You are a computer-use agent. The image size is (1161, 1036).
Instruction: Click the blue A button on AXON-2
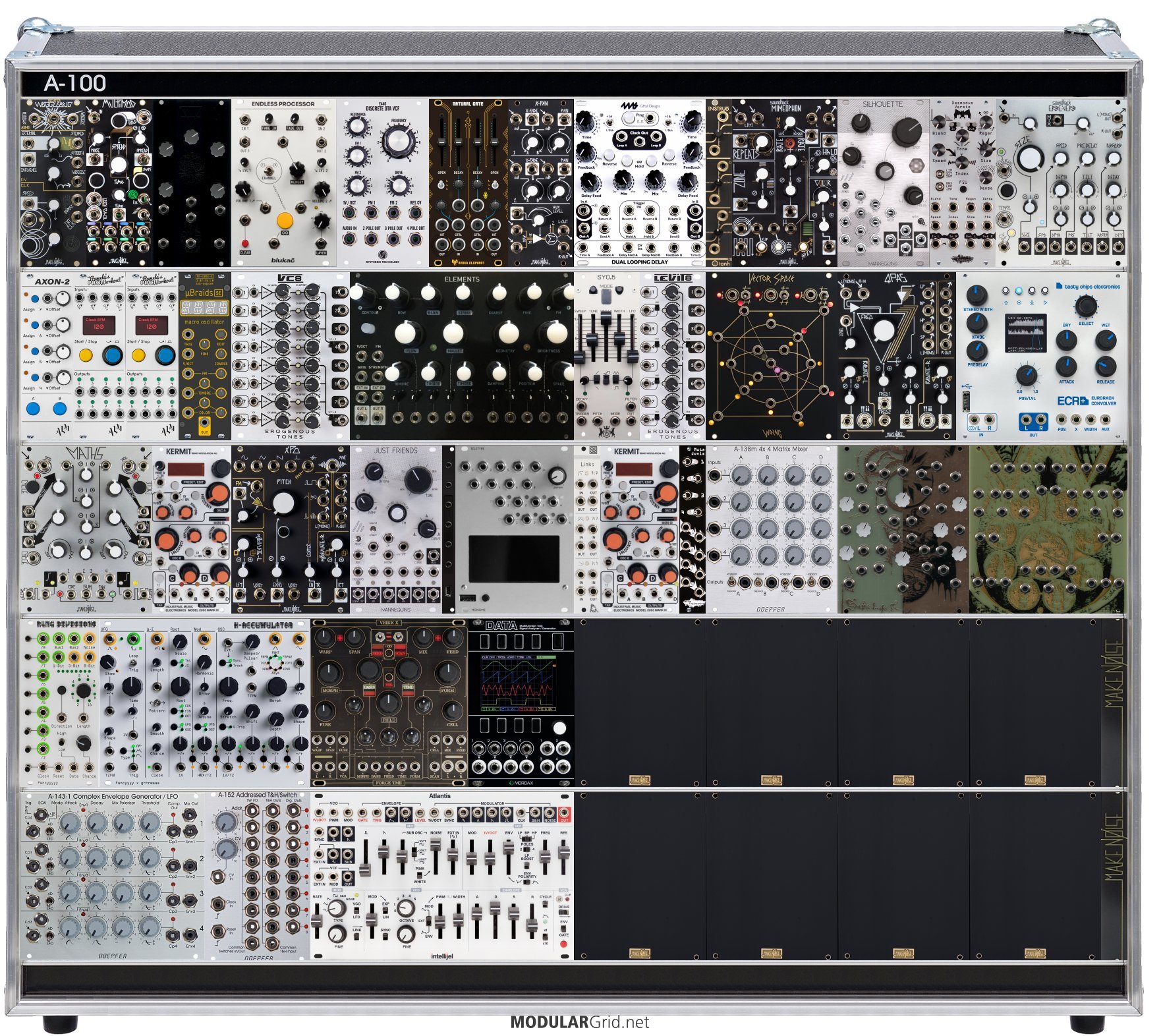click(x=34, y=409)
